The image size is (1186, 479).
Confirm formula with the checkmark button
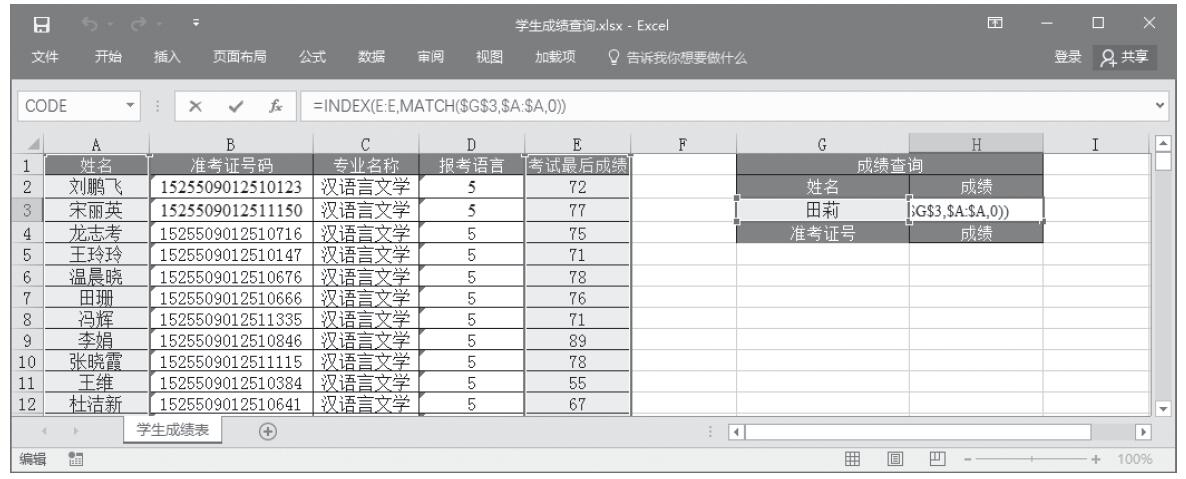(235, 105)
